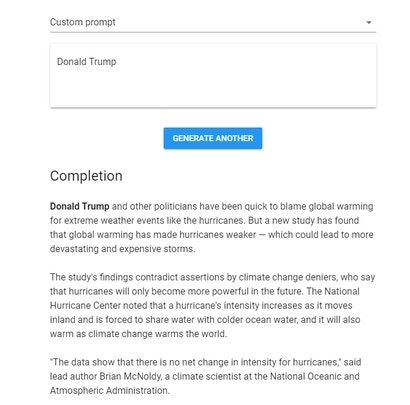Click the words 'devastating and expensive storms'
The width and height of the screenshot is (410, 405).
point(122,249)
